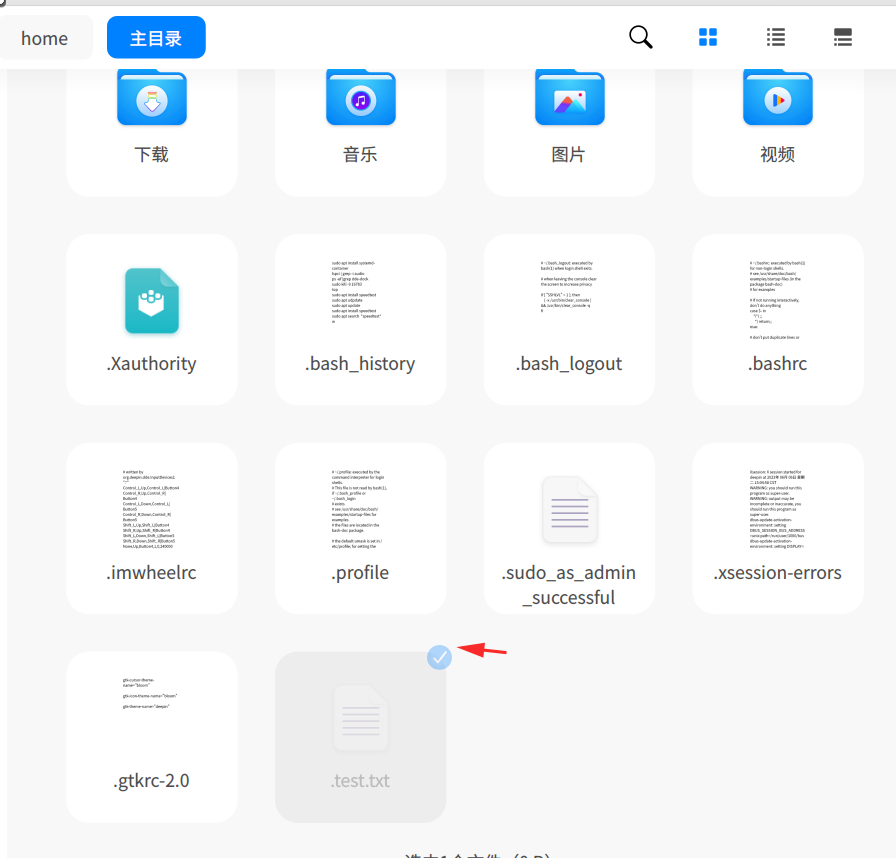Open the 图片 pictures folder icon

(x=570, y=98)
